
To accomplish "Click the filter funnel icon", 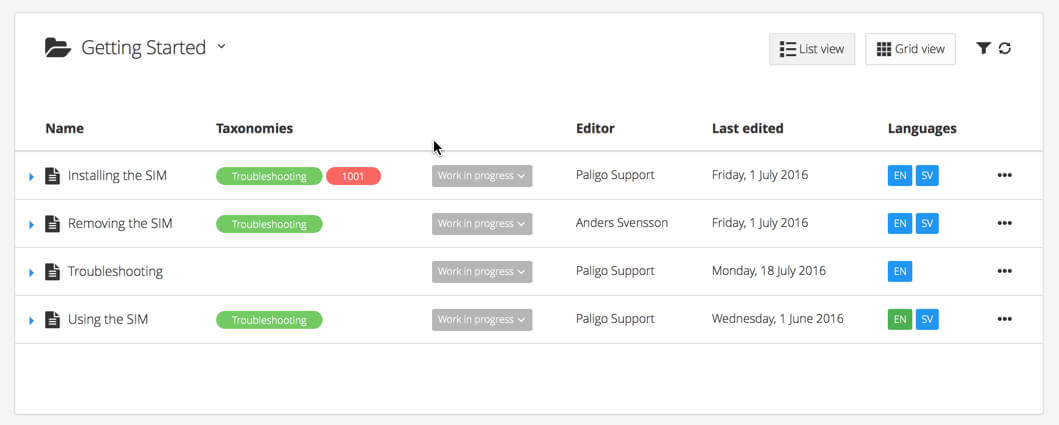I will click(983, 48).
